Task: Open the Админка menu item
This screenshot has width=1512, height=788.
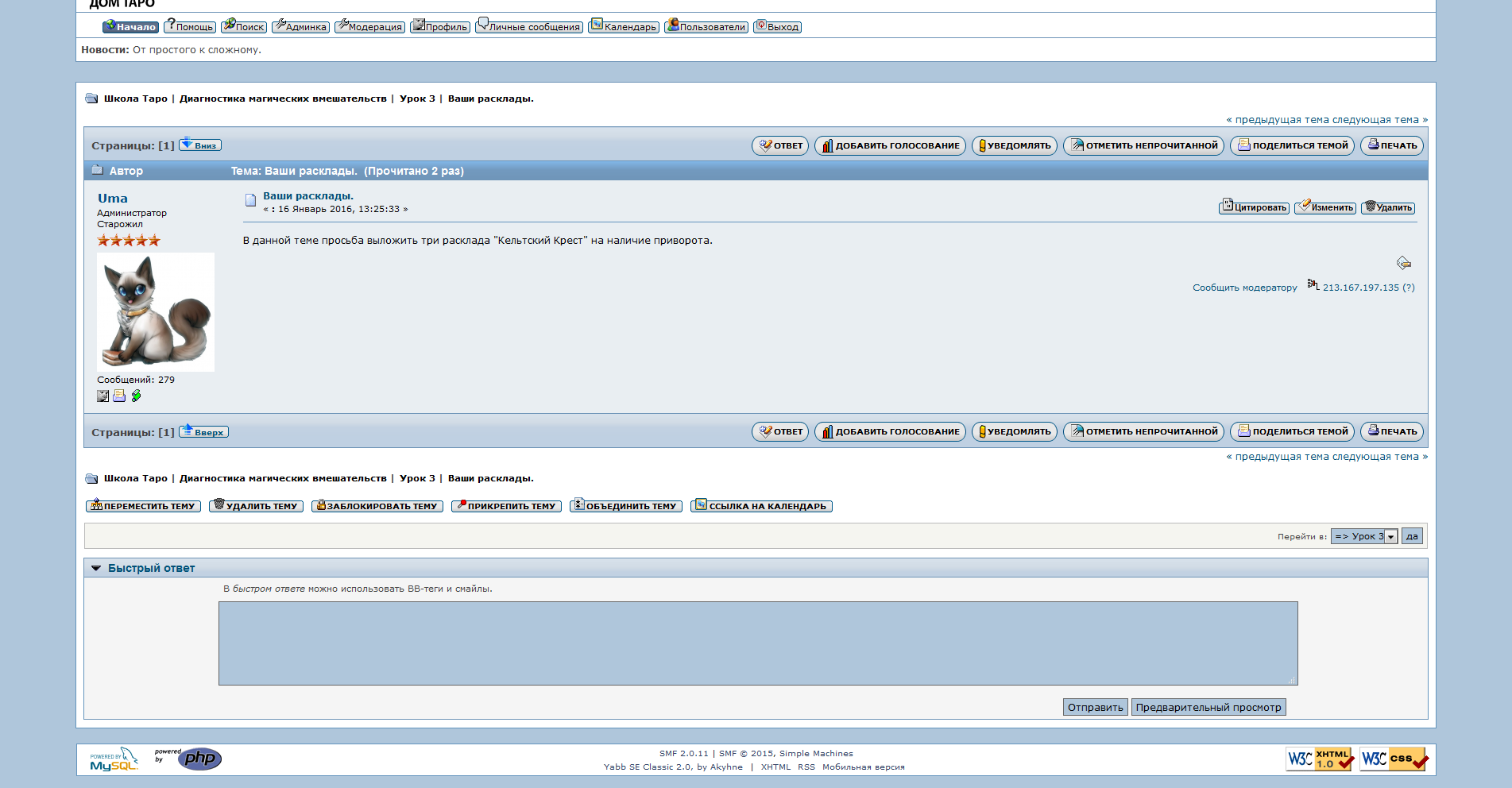Action: pos(300,27)
